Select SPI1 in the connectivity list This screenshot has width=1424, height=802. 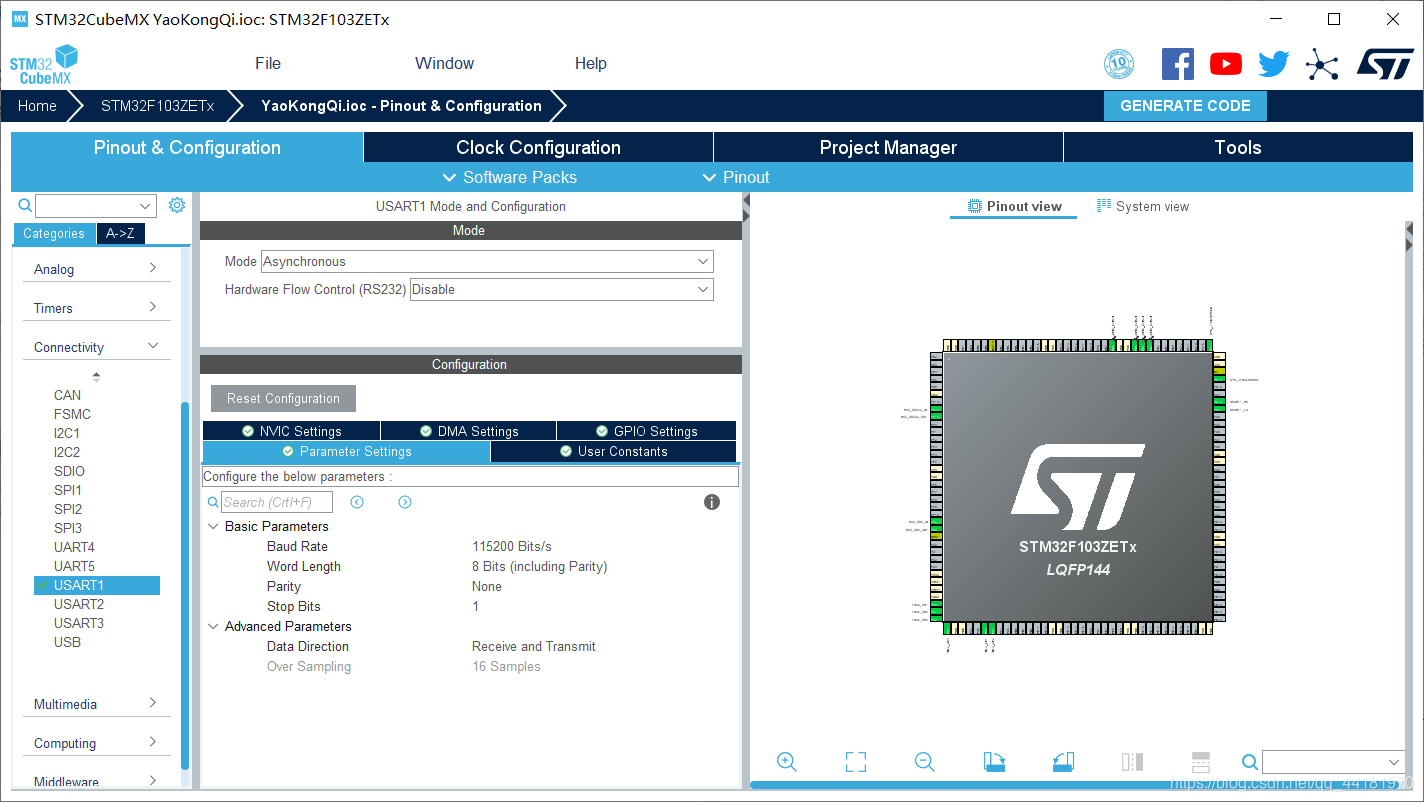point(68,490)
